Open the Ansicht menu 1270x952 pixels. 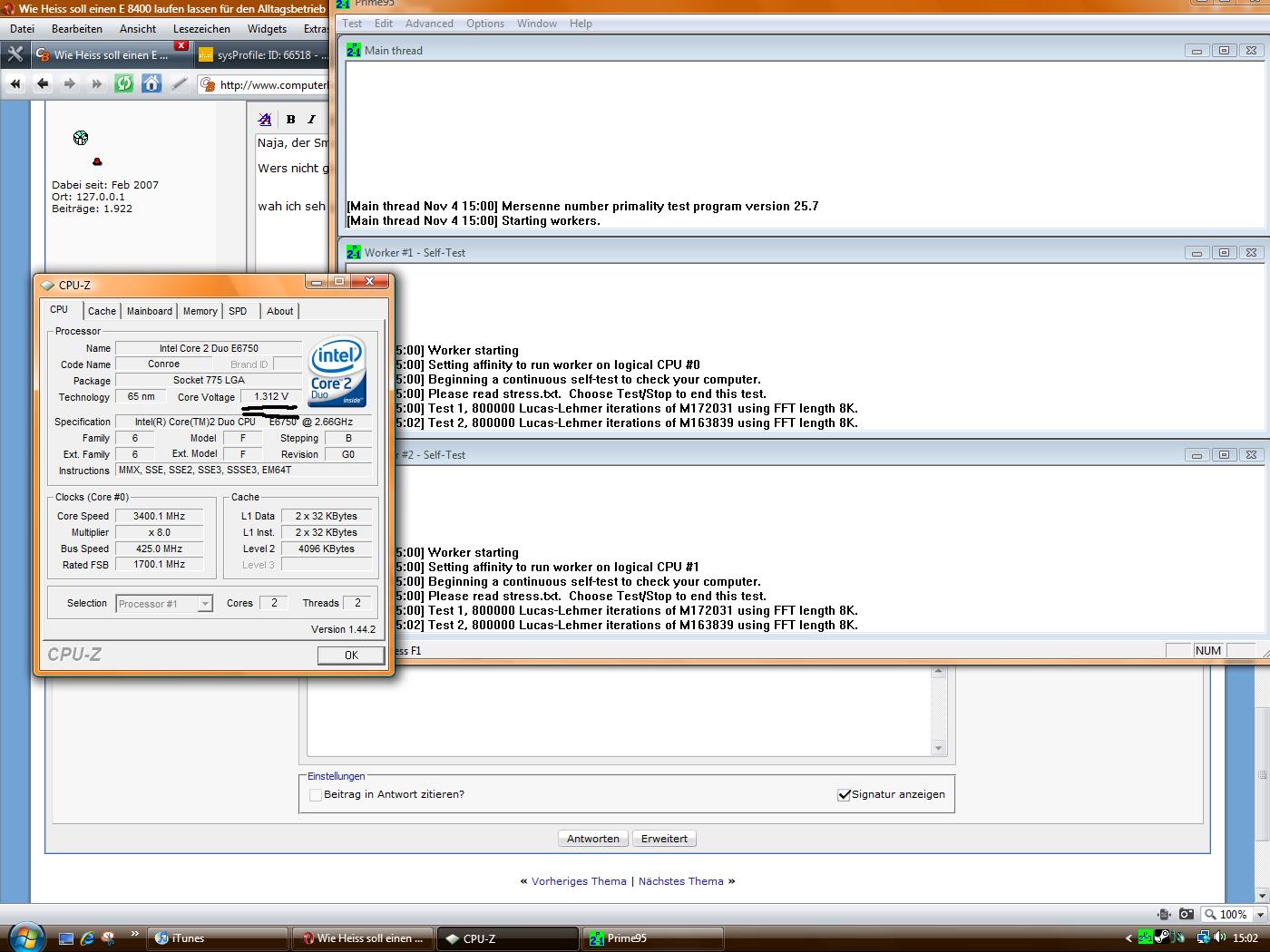[138, 29]
